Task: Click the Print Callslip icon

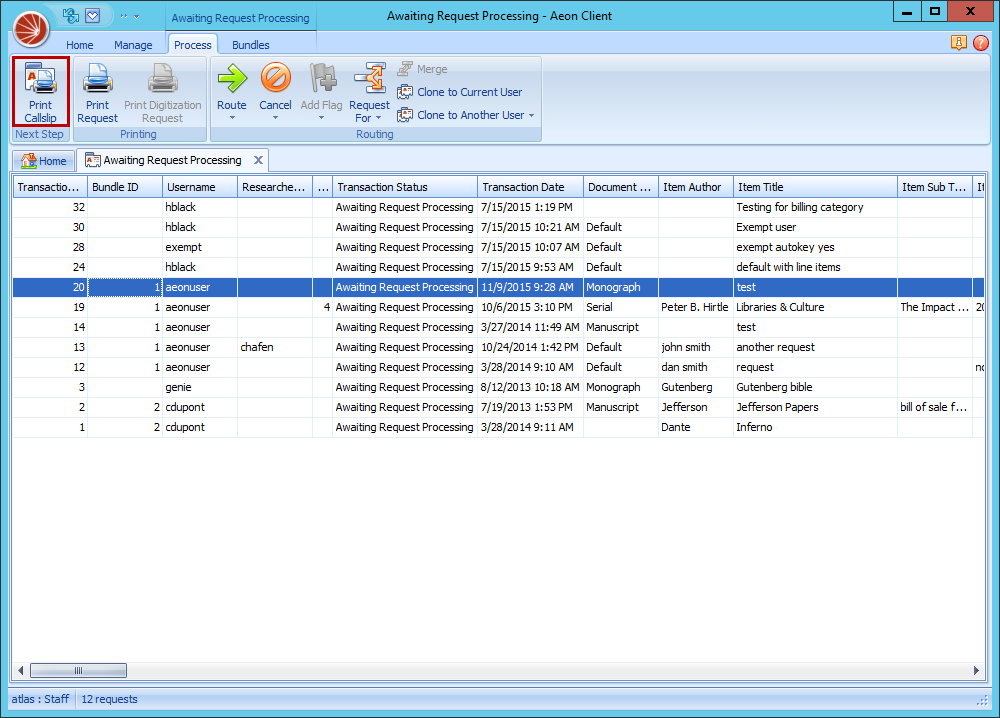Action: tap(40, 79)
